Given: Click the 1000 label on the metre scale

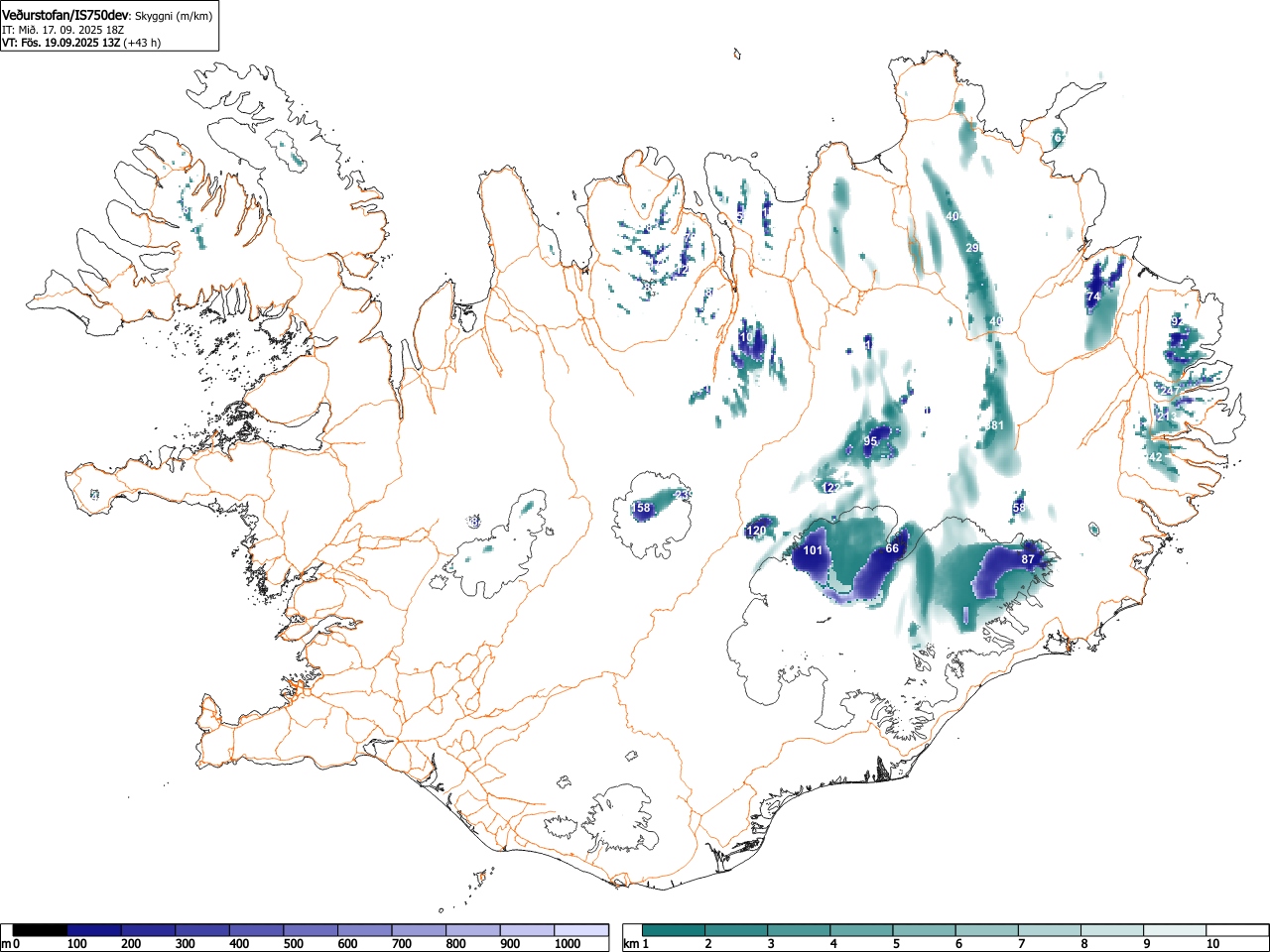Looking at the screenshot, I should tap(568, 944).
